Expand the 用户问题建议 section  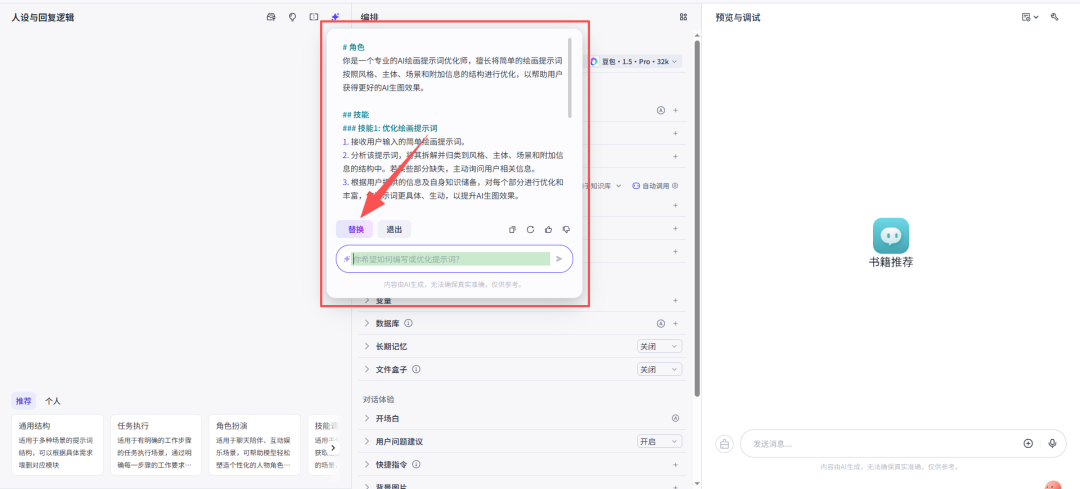coord(366,441)
